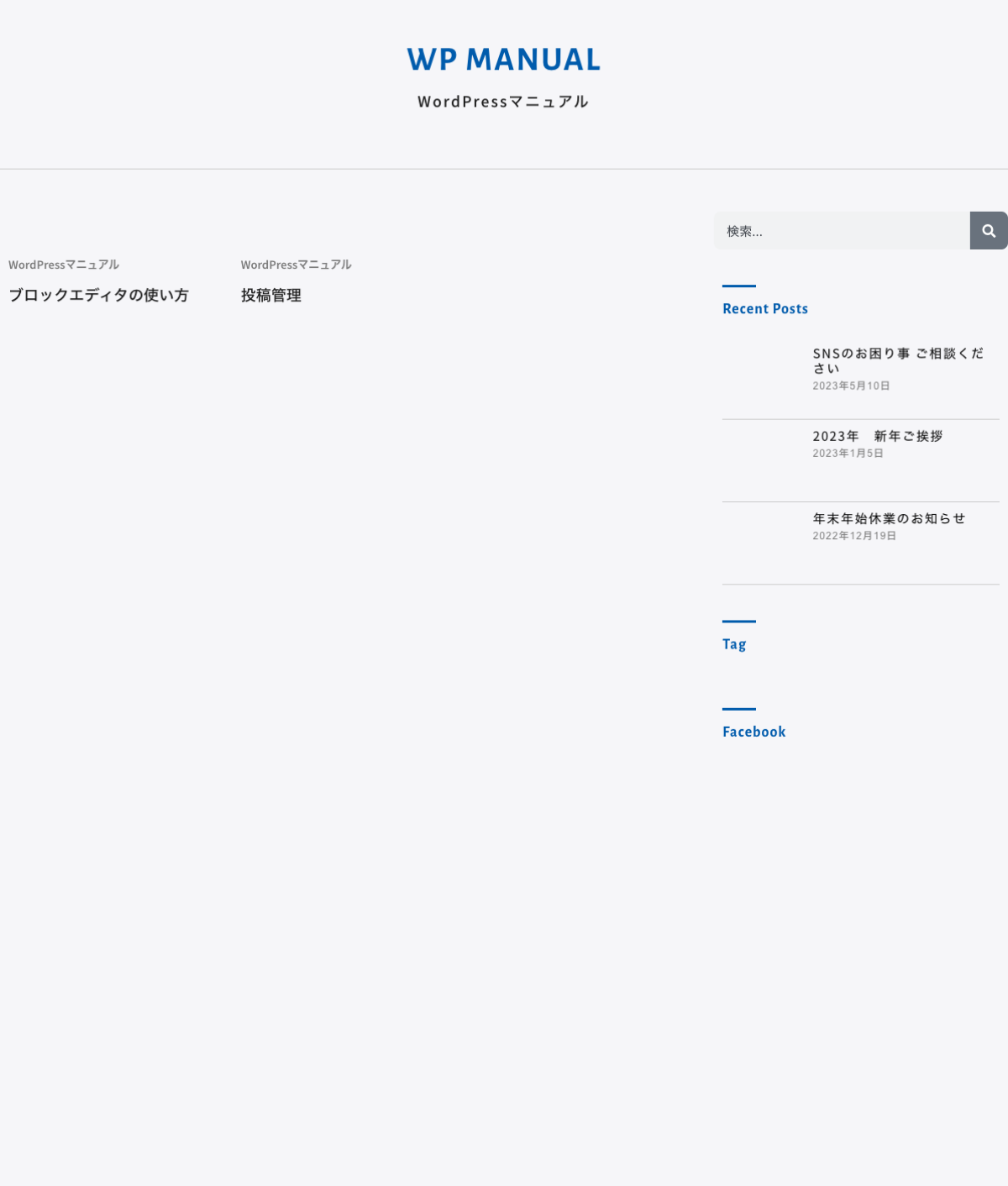Click the date 2023年5月10日
1008x1186 pixels.
851,386
